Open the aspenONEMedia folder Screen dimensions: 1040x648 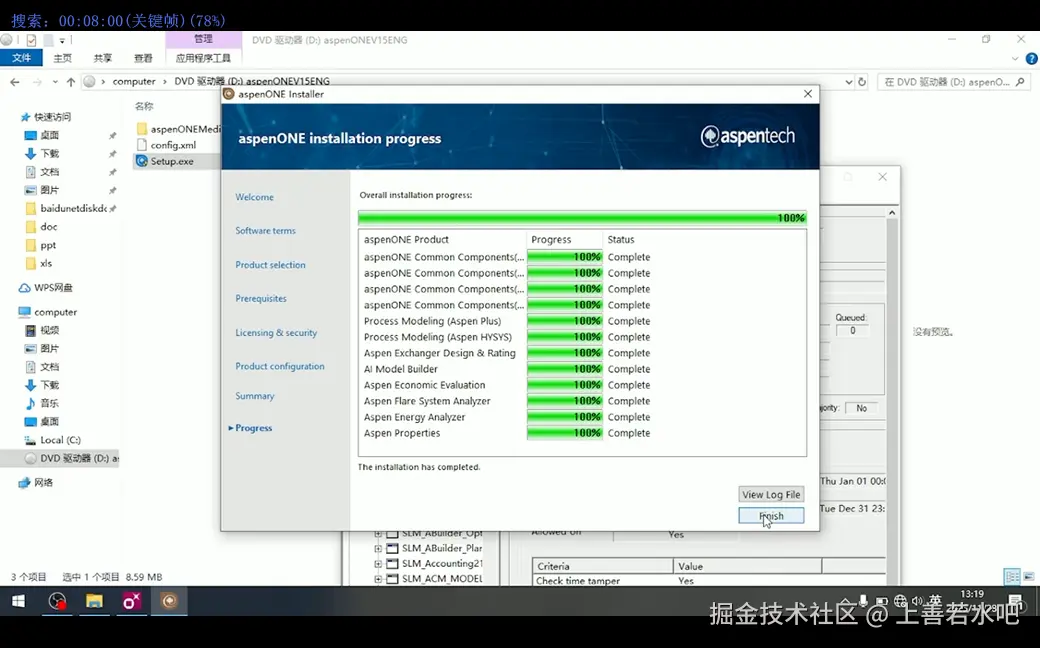(178, 129)
